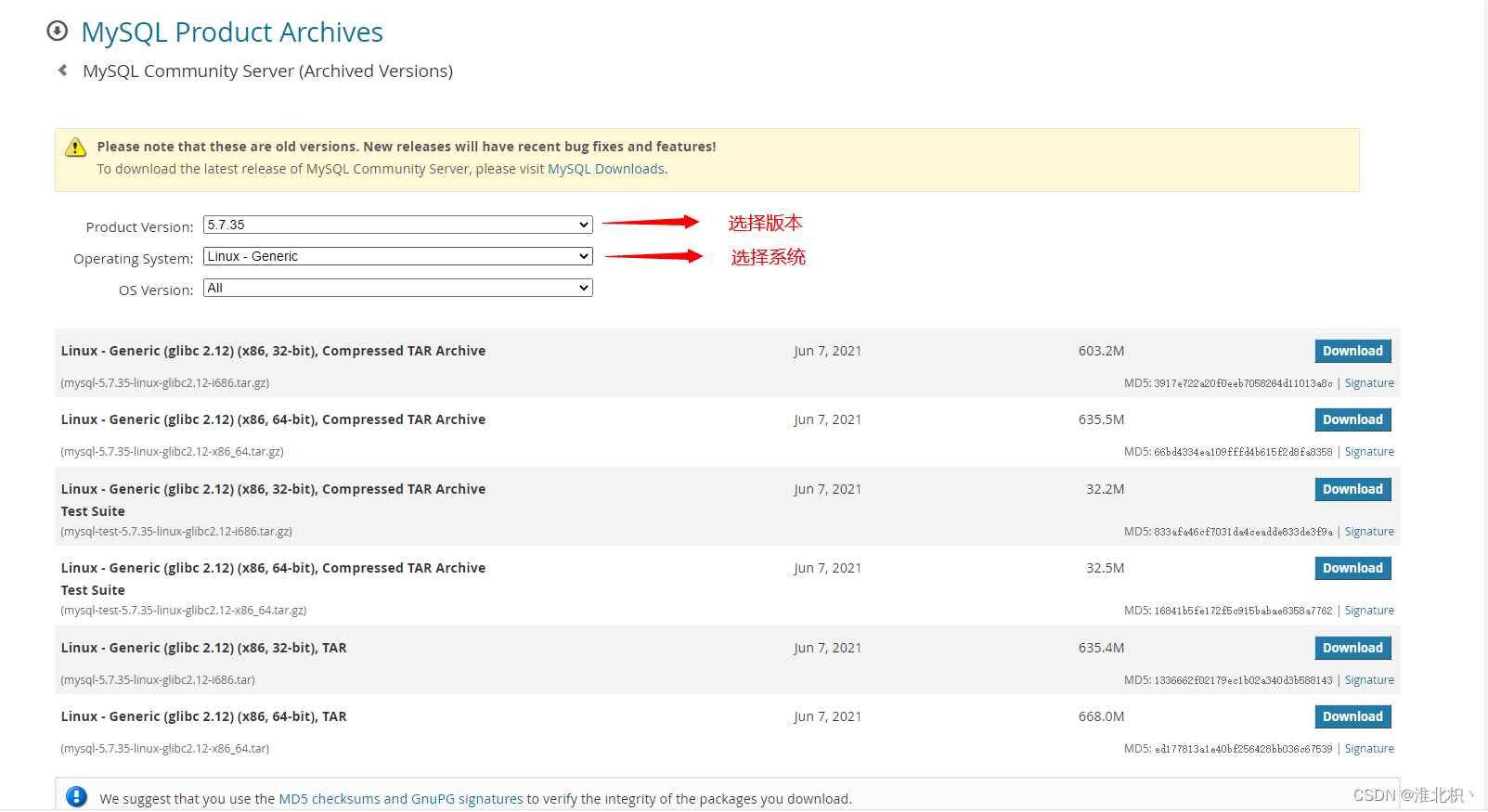Click the yellow warning triangle icon
This screenshot has height=812, width=1488.
(x=76, y=147)
